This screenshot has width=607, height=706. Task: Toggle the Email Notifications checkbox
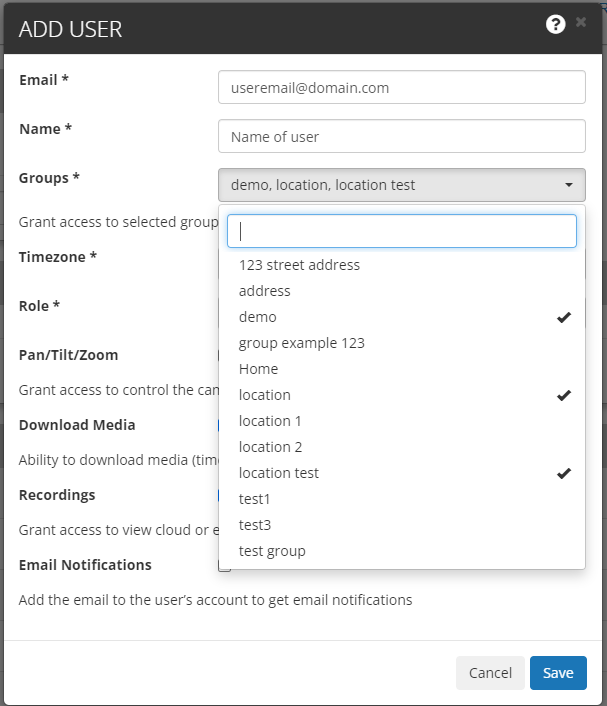[x=225, y=566]
